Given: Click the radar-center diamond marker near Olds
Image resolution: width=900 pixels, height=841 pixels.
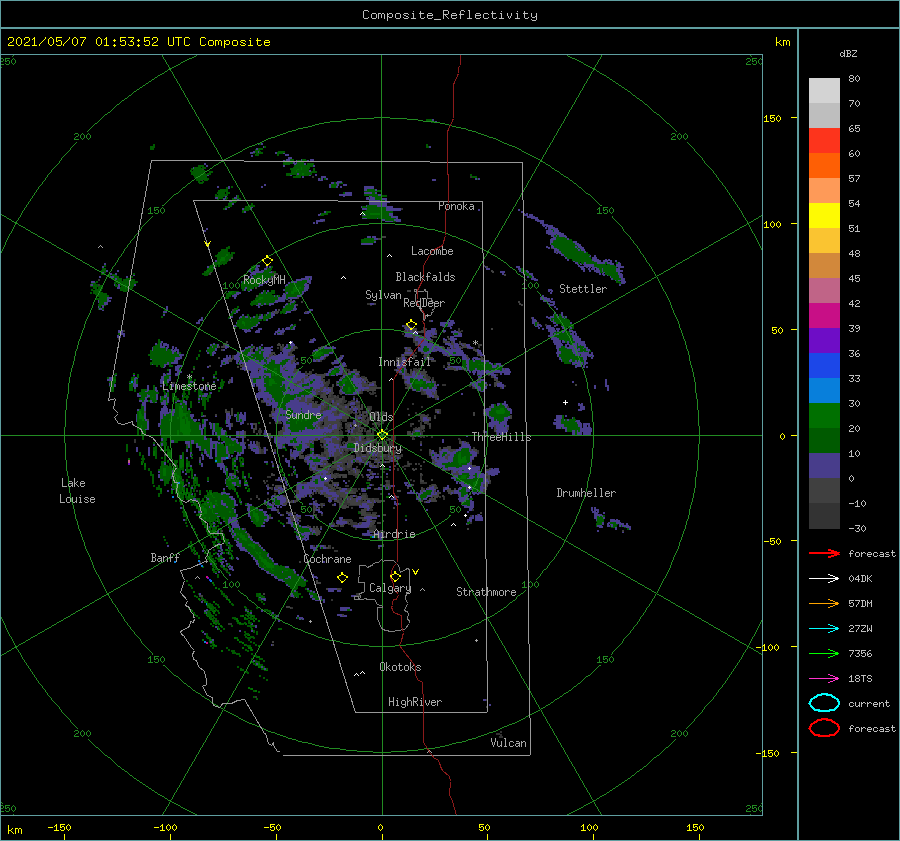Looking at the screenshot, I should (x=382, y=435).
